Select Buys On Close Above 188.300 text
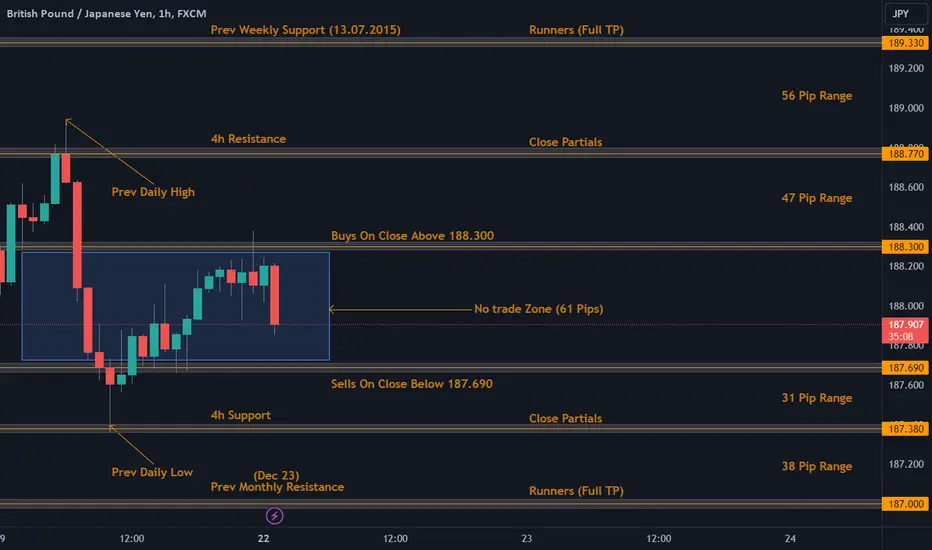 (x=412, y=235)
